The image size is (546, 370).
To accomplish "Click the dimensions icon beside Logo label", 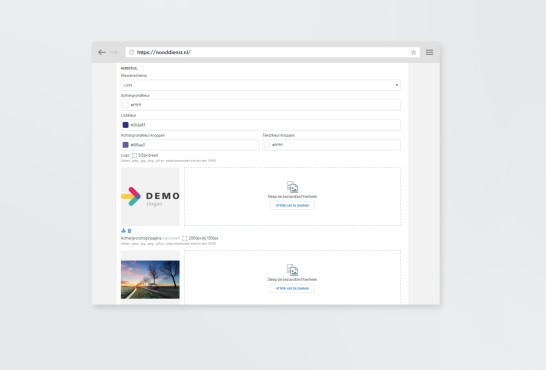I will 134,156.
